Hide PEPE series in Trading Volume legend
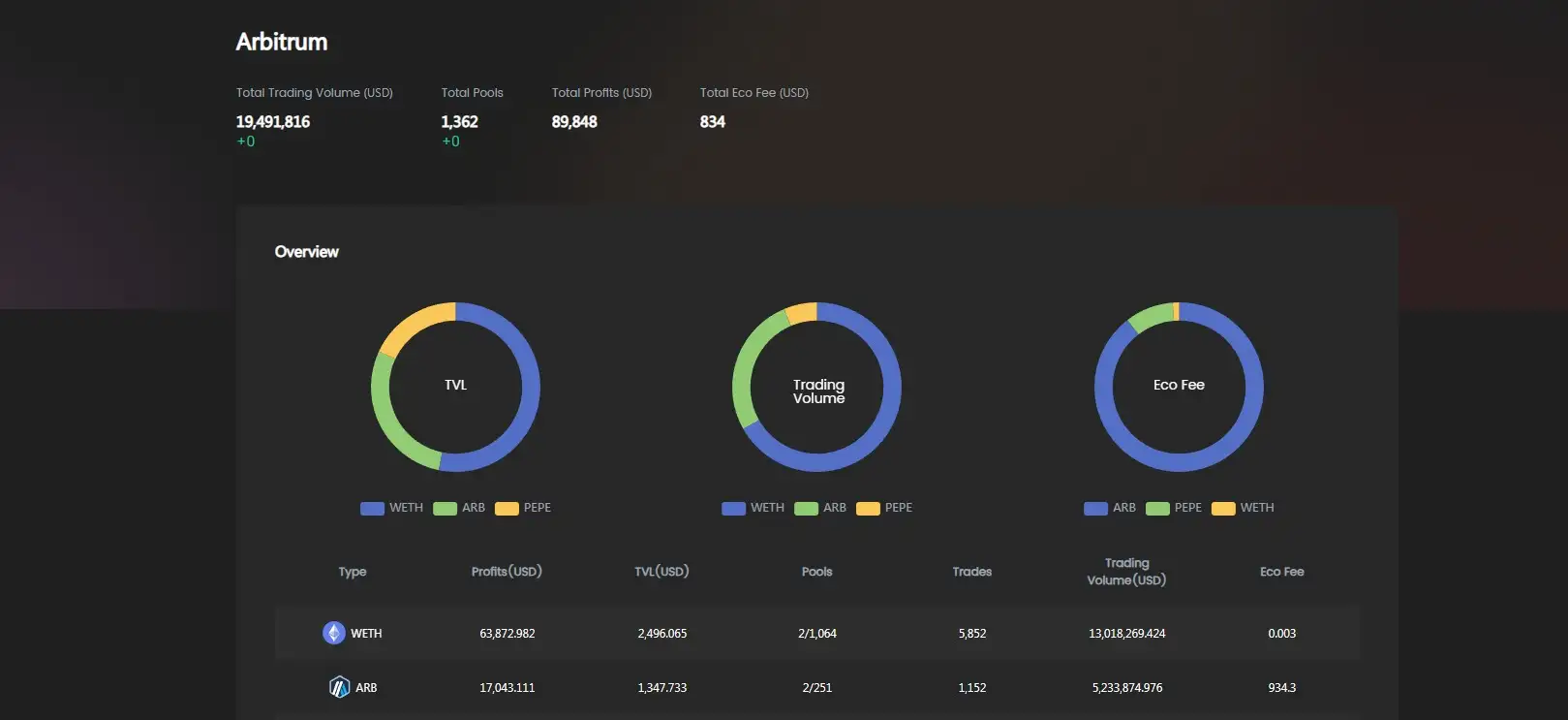1568x720 pixels. 868,509
